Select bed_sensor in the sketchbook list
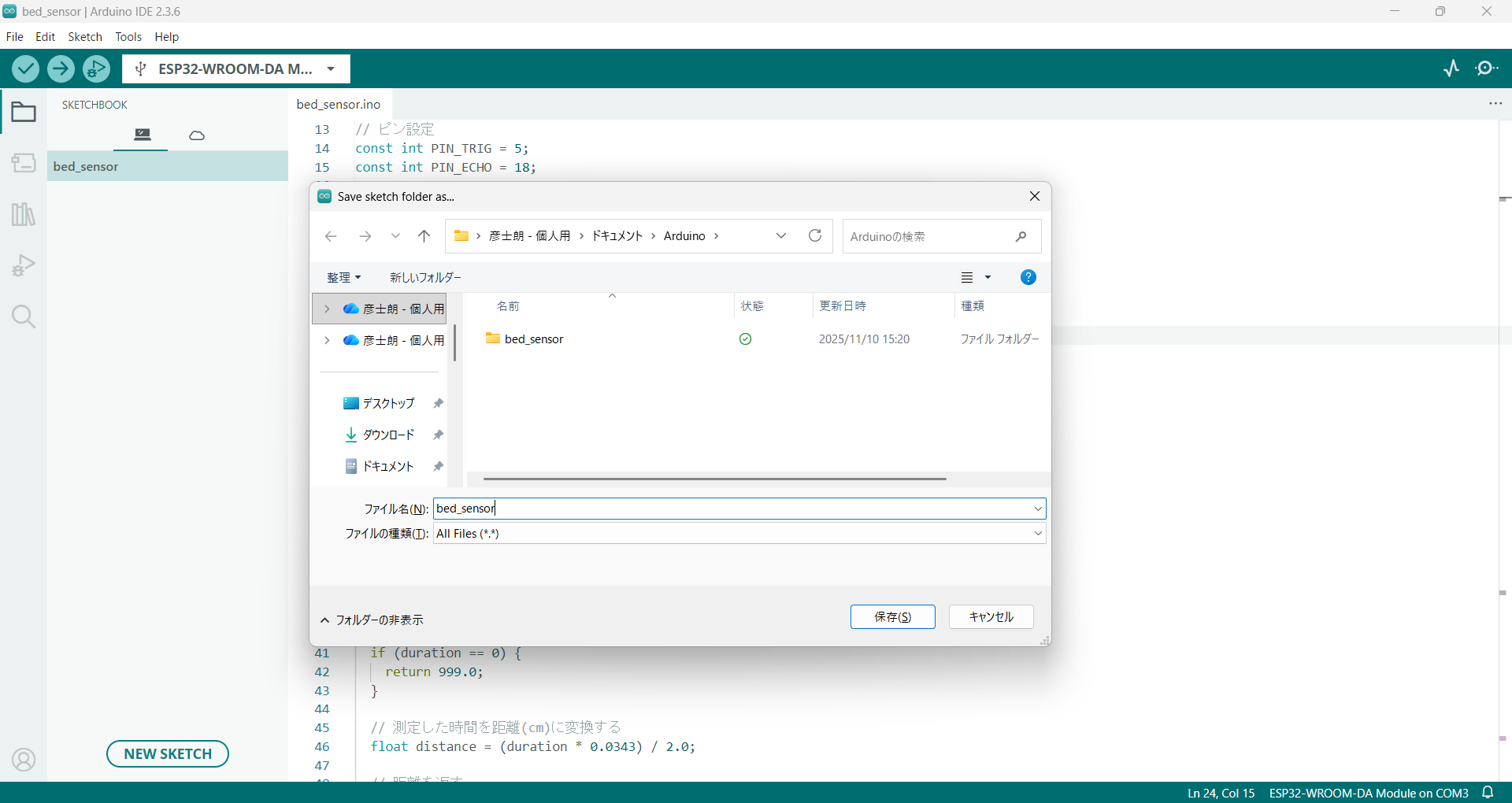Image resolution: width=1512 pixels, height=803 pixels. coord(168,166)
